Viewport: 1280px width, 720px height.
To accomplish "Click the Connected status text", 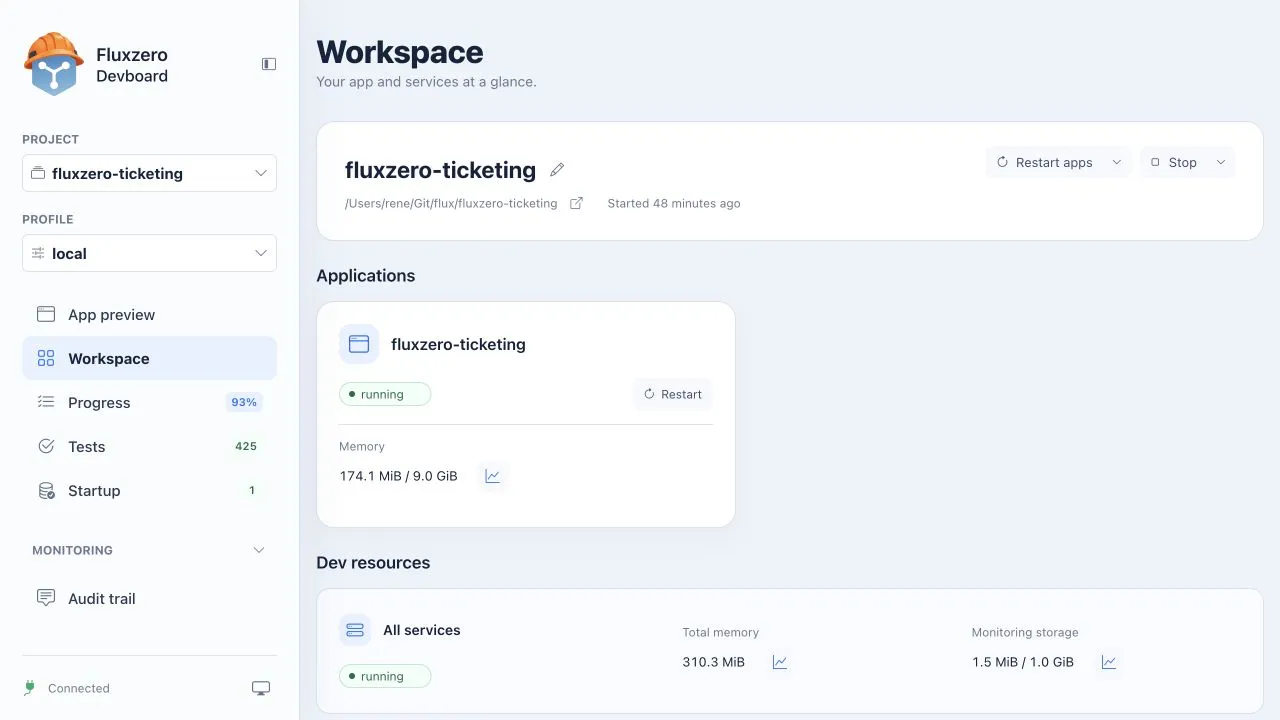I will (79, 688).
